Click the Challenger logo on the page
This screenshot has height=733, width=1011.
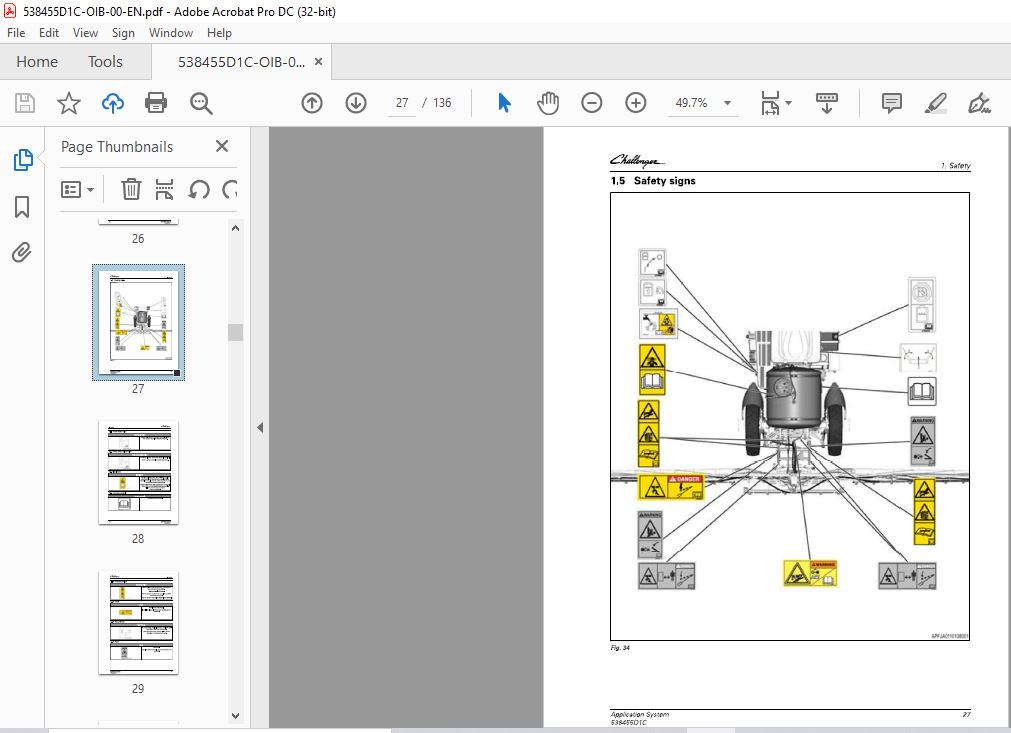coord(637,161)
